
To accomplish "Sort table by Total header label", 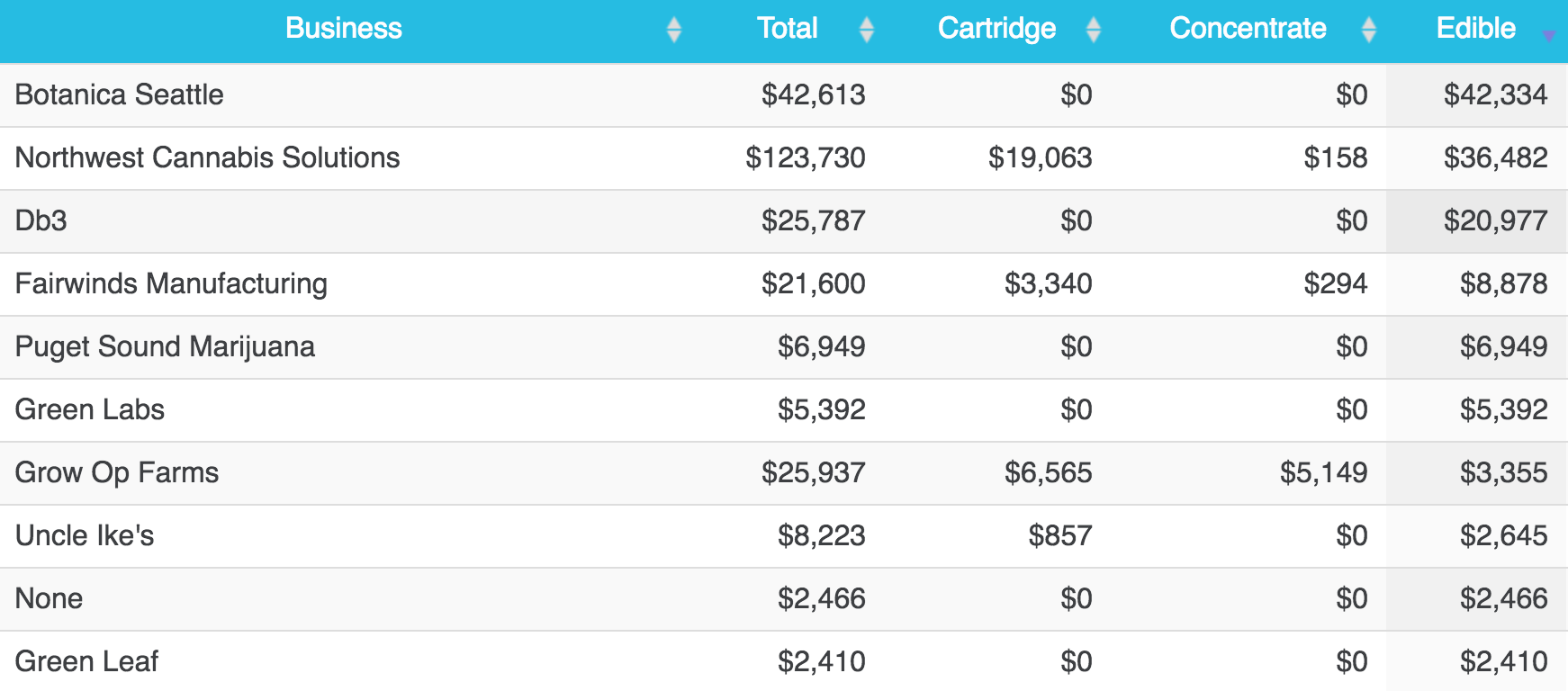I will pyautogui.click(x=788, y=29).
